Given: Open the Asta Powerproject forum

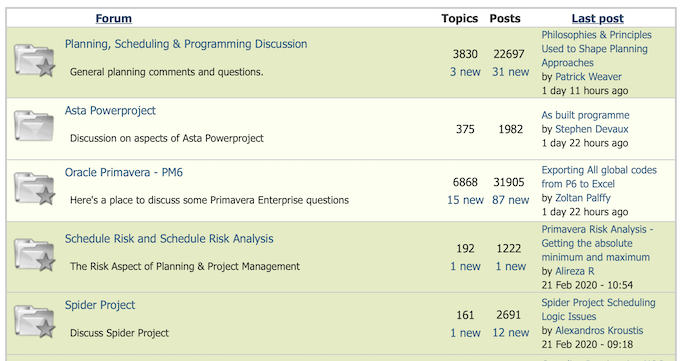Looking at the screenshot, I should pos(110,111).
